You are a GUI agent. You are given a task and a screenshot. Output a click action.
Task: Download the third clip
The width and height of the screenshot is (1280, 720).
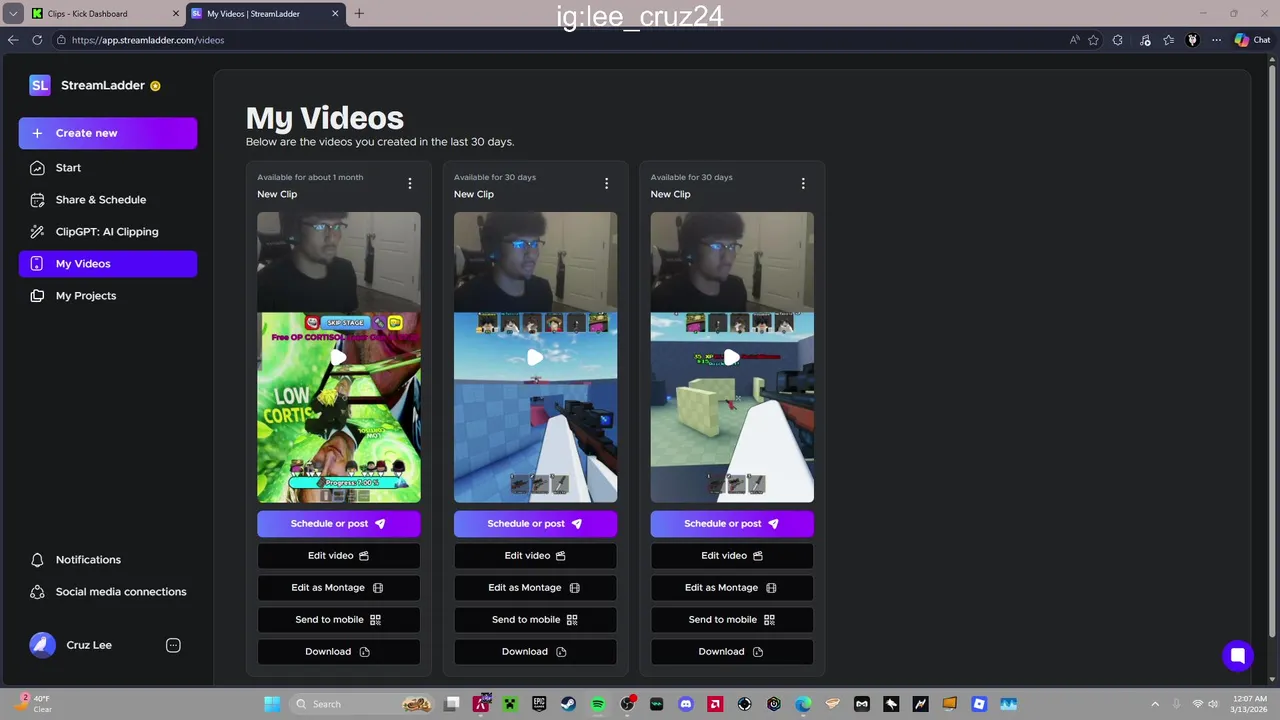(x=732, y=652)
